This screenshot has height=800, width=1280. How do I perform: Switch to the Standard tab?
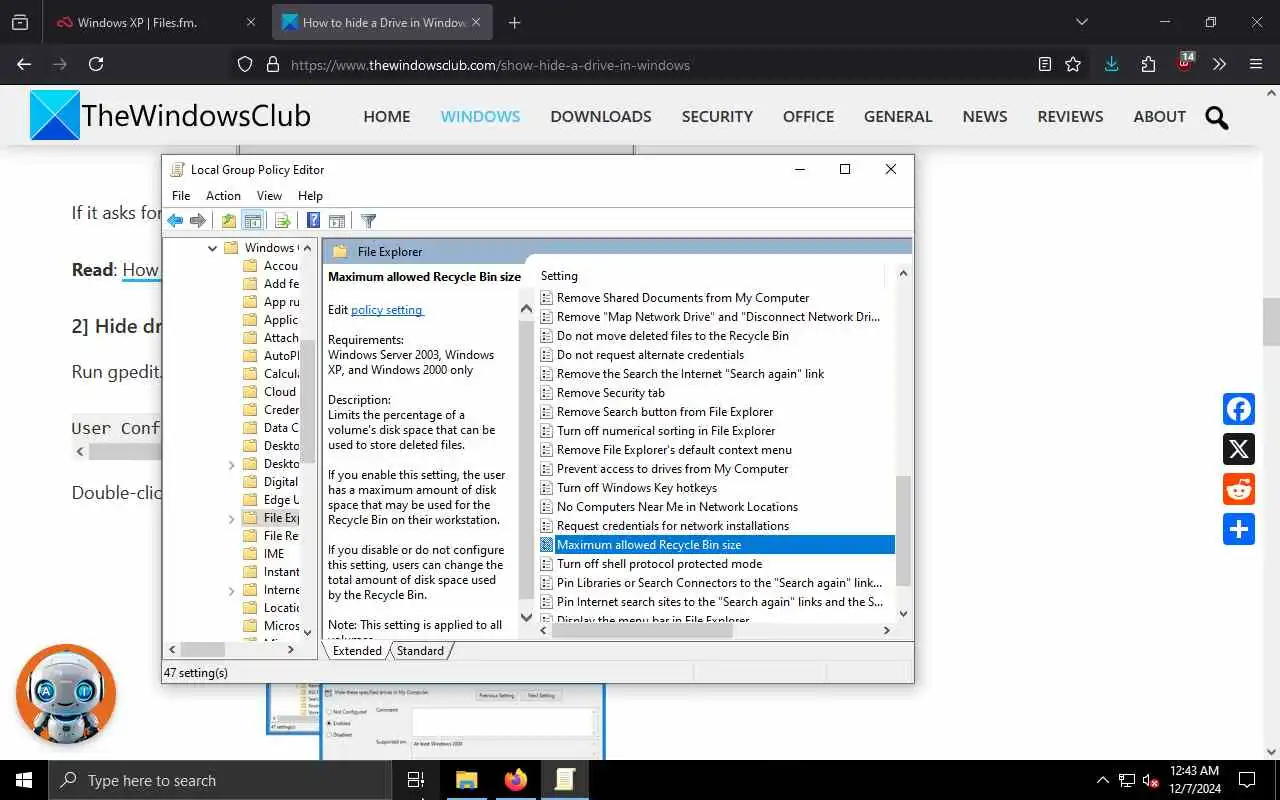420,651
